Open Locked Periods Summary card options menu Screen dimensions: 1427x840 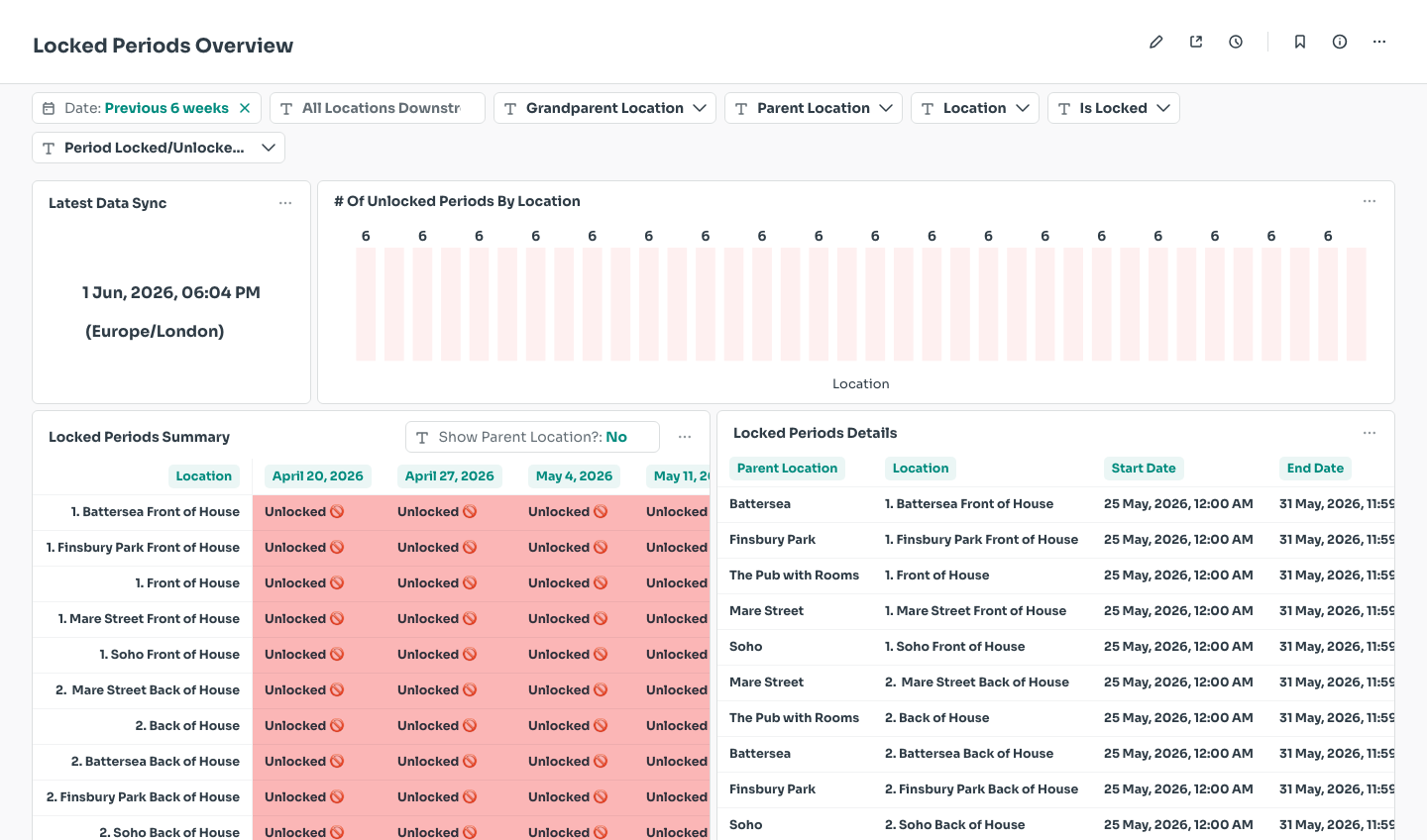tap(685, 437)
